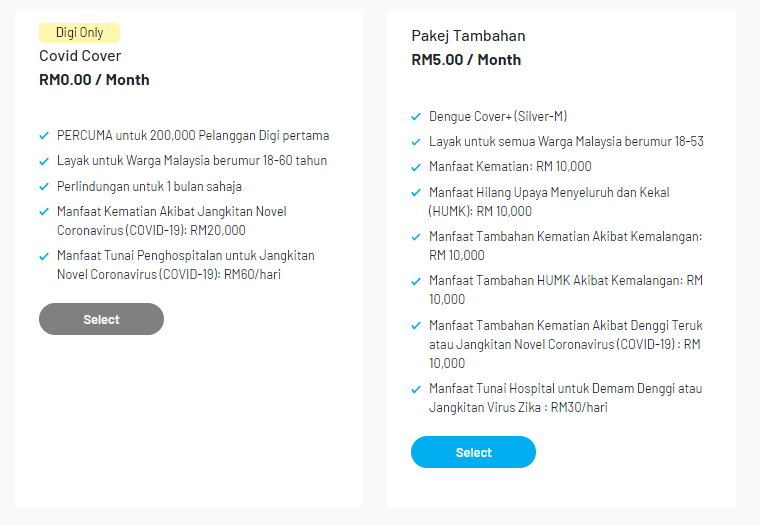760x525 pixels.
Task: Click checkmark beside PERCUMA untuk 200,000 Pelanggan
Action: (44, 135)
